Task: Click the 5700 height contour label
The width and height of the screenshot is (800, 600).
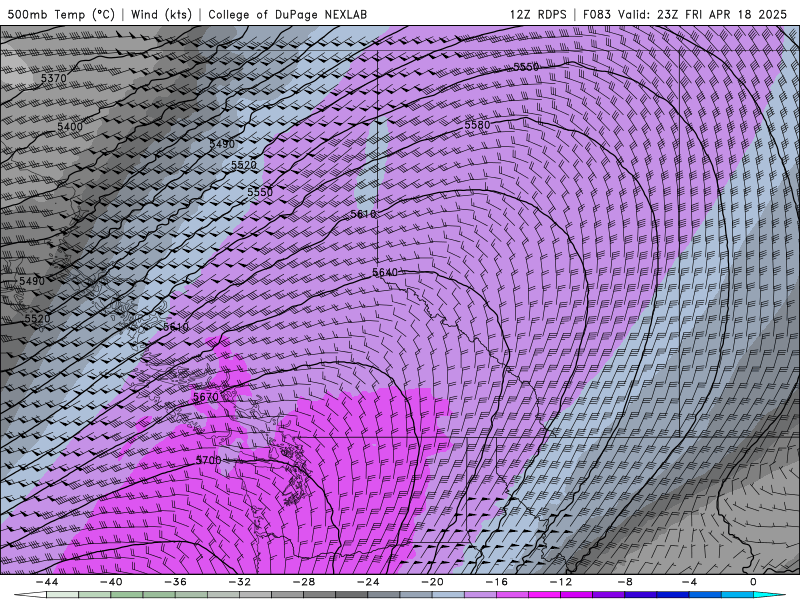Action: point(209,460)
